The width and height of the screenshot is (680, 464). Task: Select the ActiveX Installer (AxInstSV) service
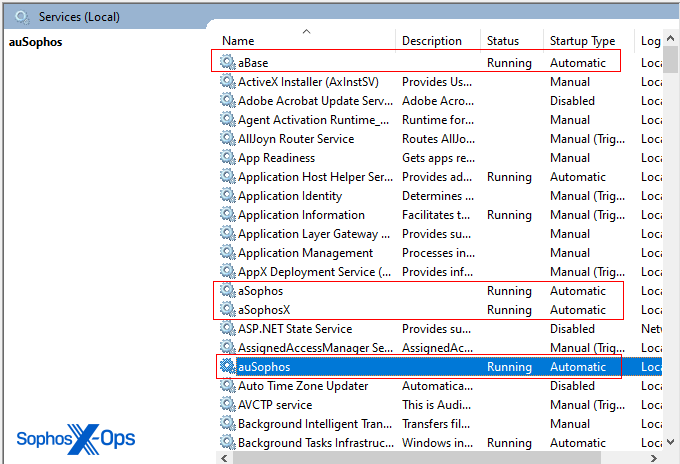(x=308, y=82)
